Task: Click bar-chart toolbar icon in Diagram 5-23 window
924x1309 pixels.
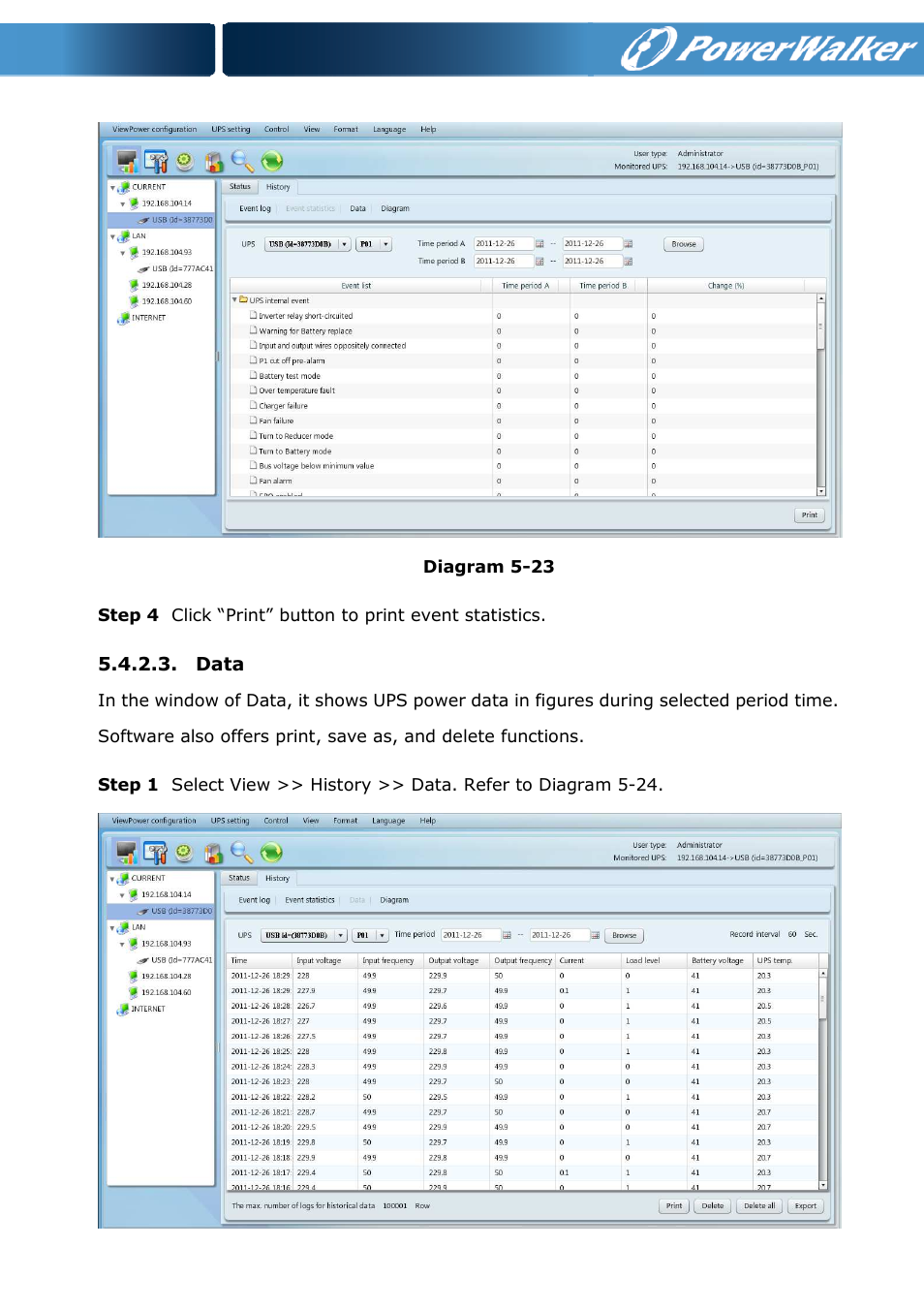Action: tap(214, 162)
